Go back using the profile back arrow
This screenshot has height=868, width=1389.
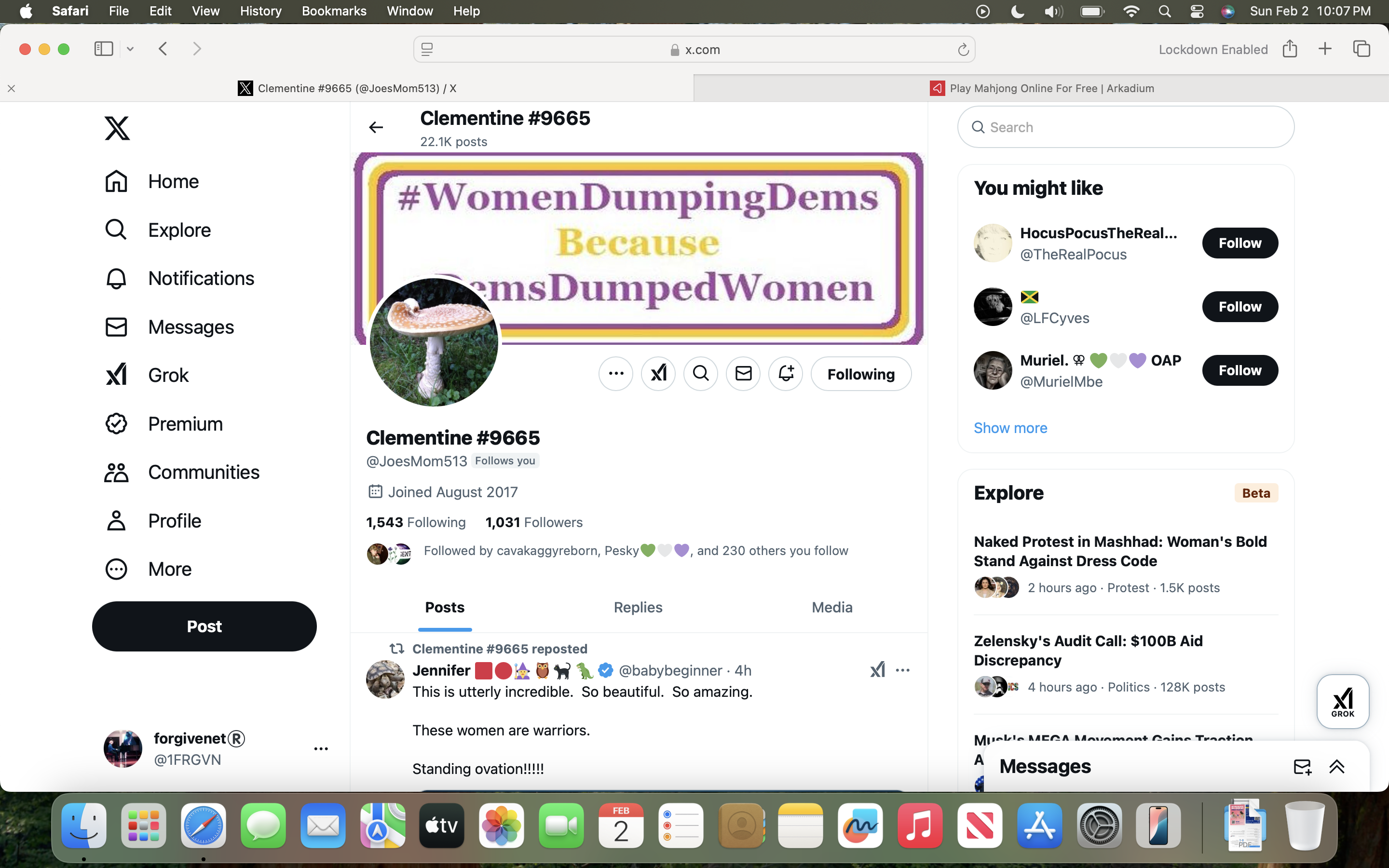(376, 127)
